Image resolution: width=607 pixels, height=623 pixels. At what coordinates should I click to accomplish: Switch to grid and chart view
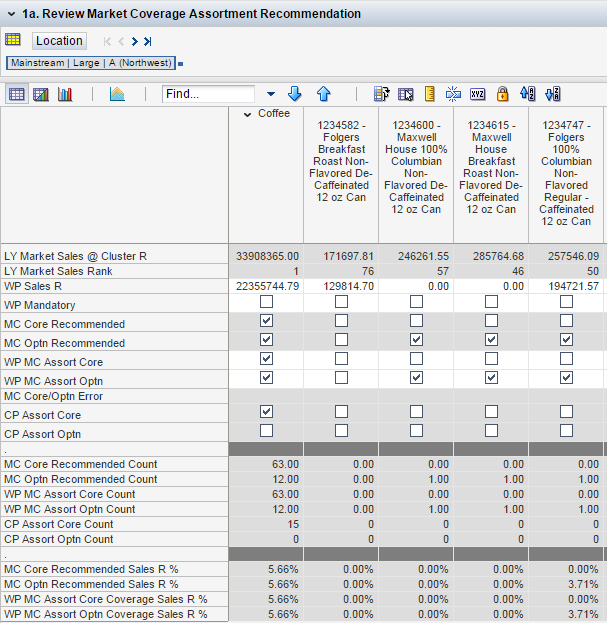pos(41,94)
